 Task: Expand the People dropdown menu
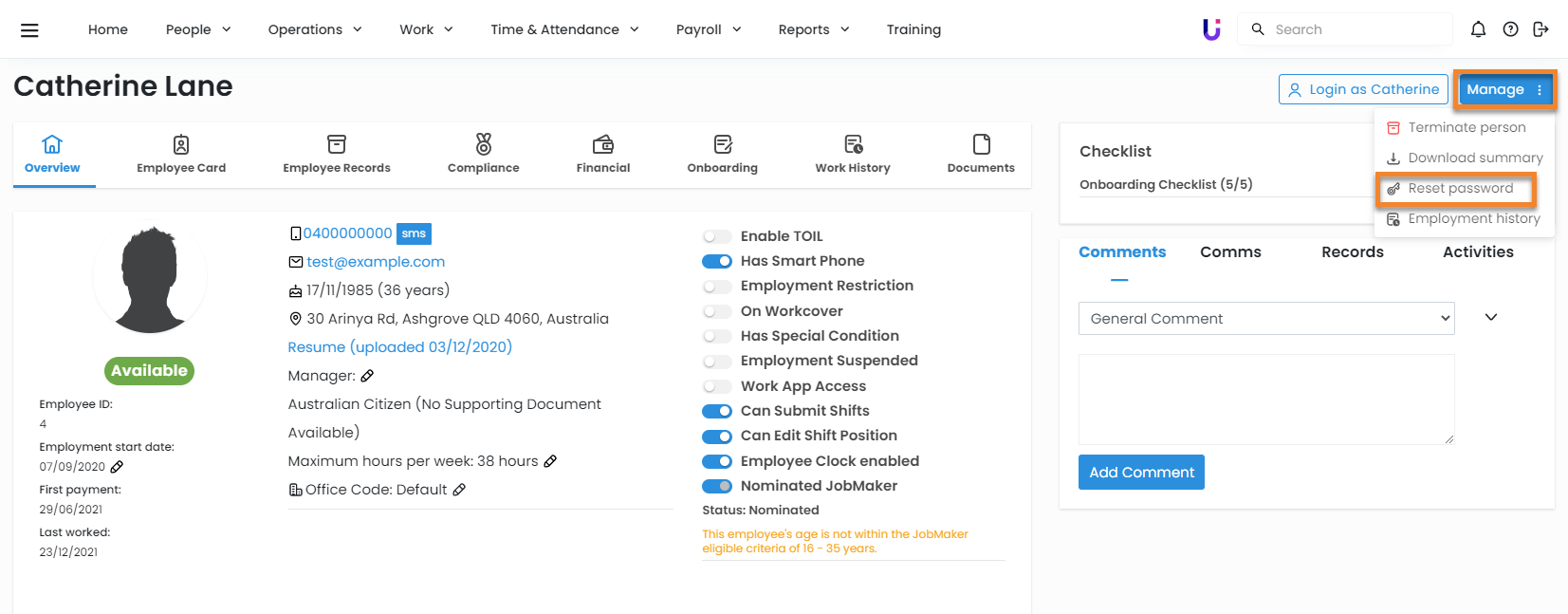[198, 29]
